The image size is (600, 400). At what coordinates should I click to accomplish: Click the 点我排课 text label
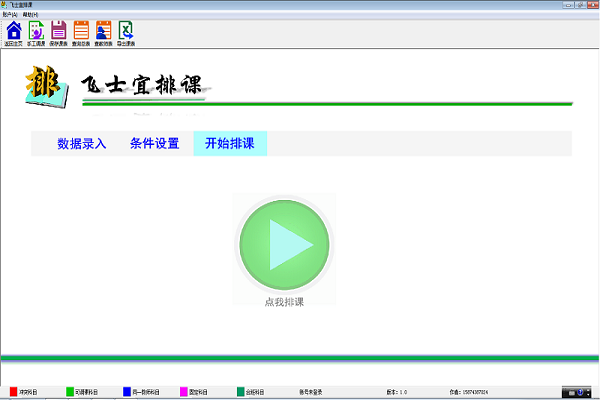284,302
